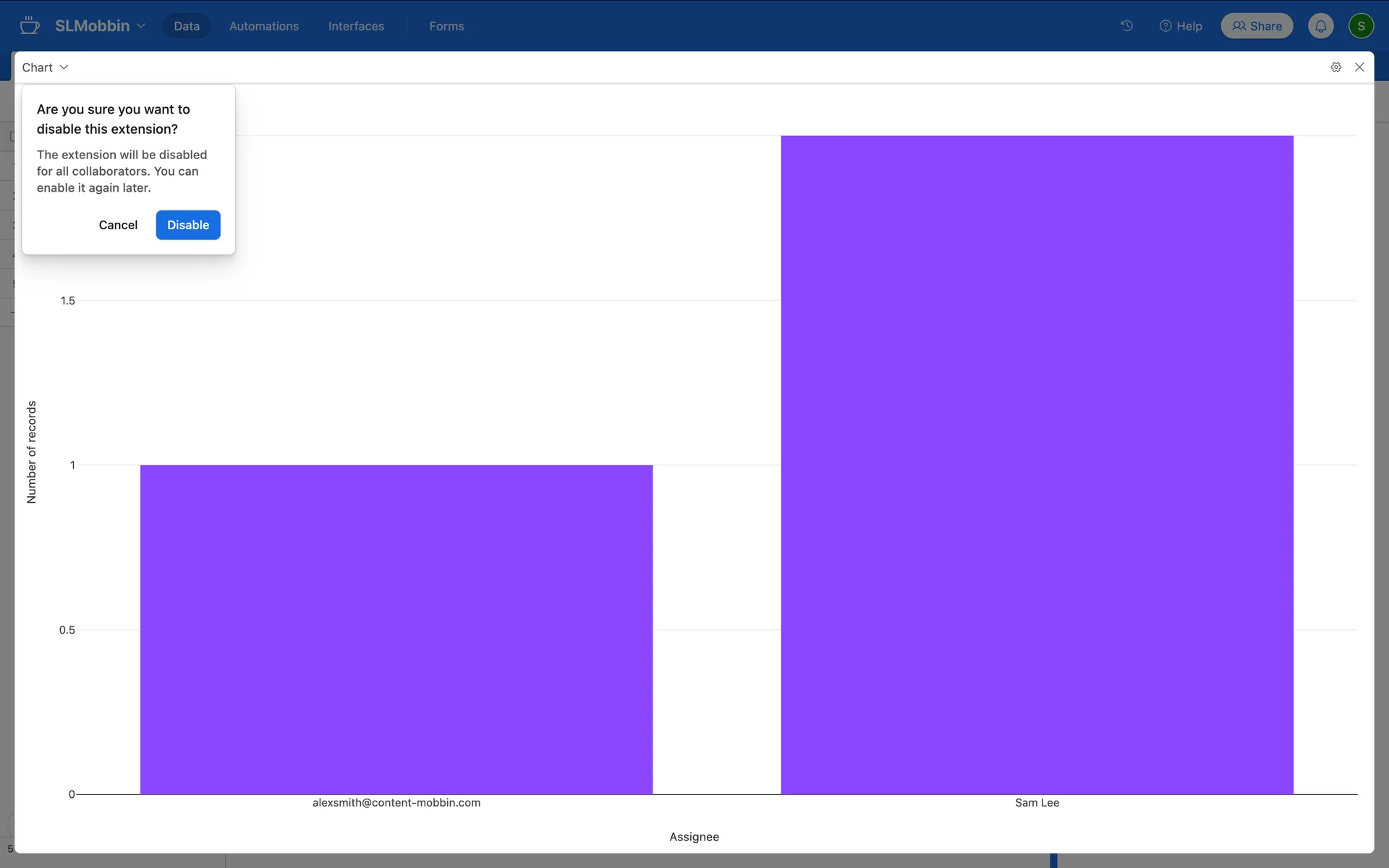
Task: Click the notifications bell icon
Action: coord(1320,26)
